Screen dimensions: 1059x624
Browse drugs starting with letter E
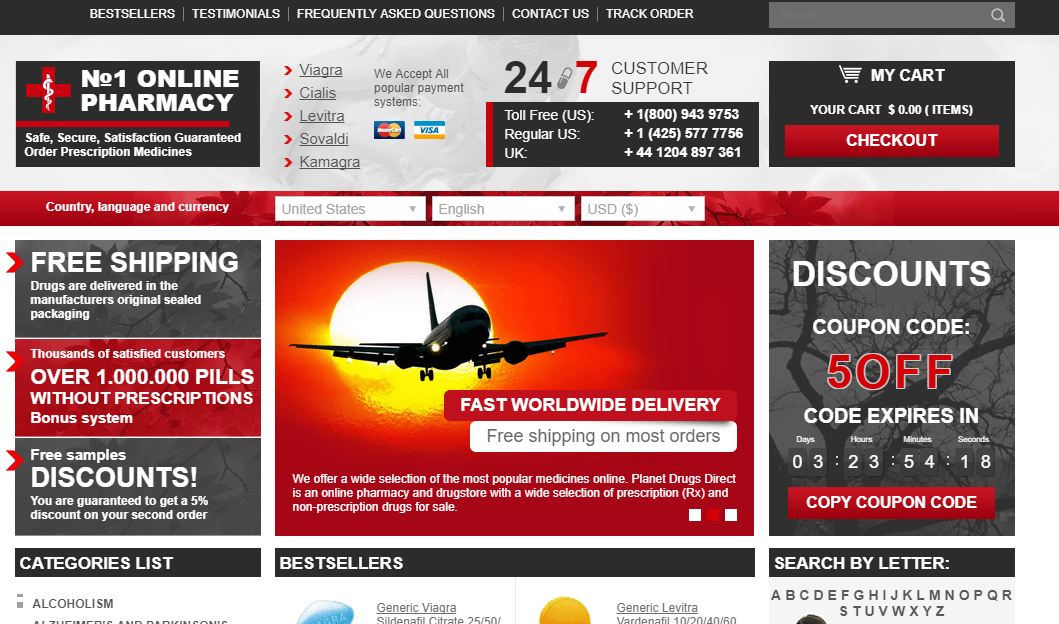coord(832,596)
